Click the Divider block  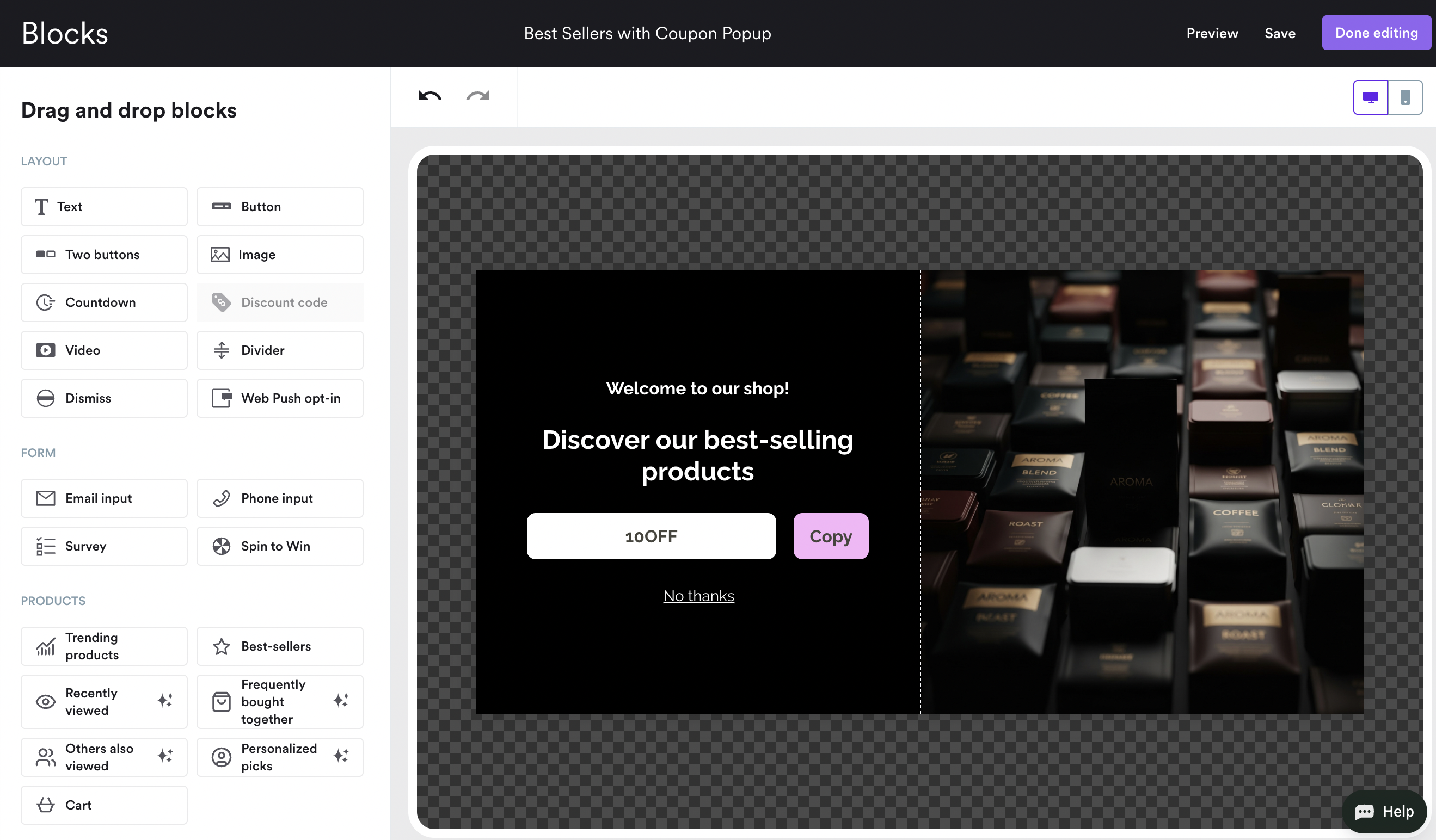tap(279, 350)
